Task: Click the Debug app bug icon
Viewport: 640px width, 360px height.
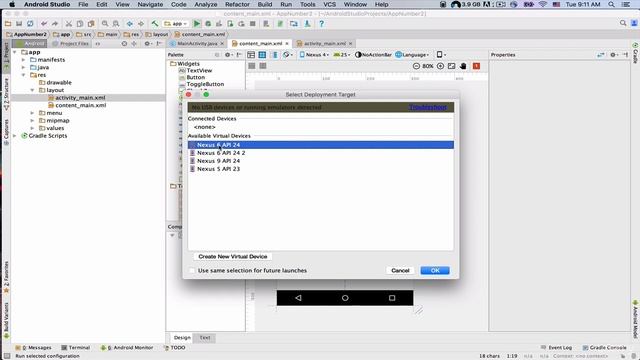Action: click(x=208, y=24)
